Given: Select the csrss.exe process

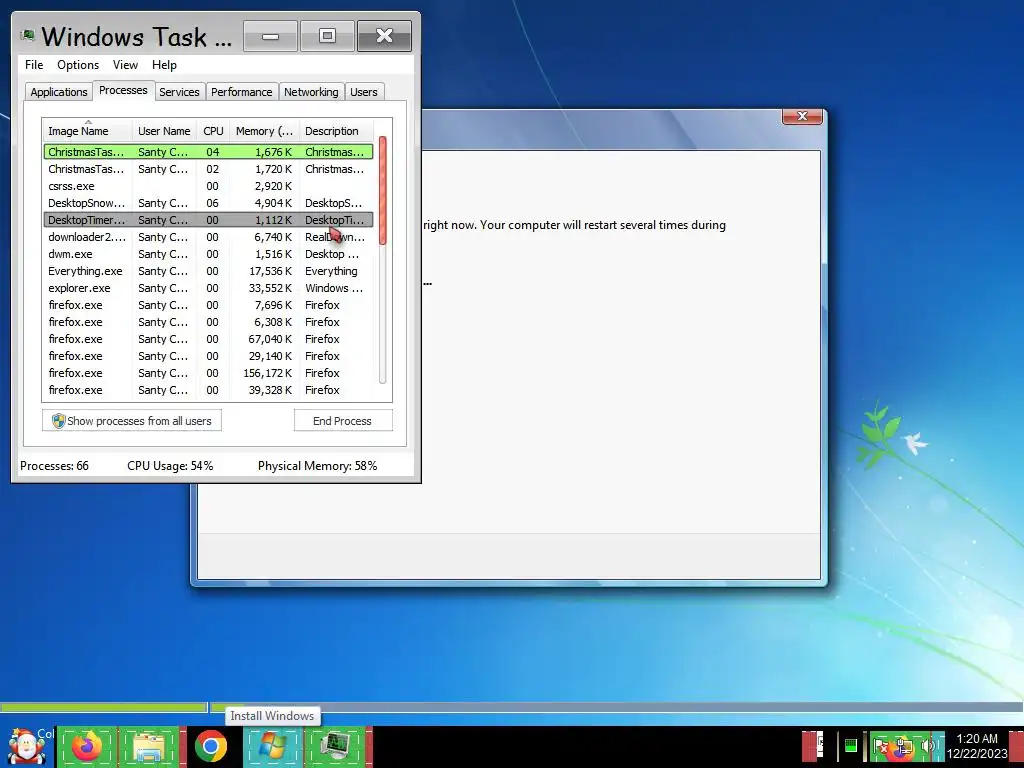Looking at the screenshot, I should click(208, 185).
